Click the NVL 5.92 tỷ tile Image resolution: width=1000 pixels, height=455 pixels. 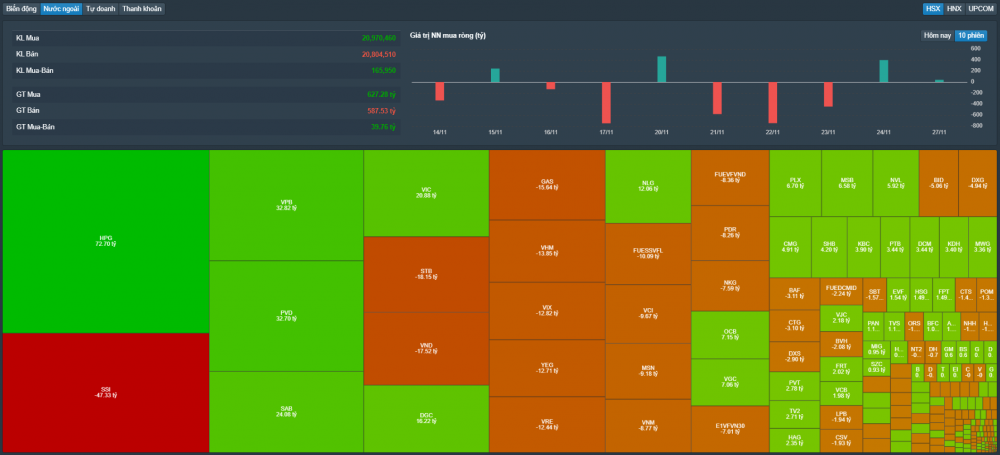[896, 183]
